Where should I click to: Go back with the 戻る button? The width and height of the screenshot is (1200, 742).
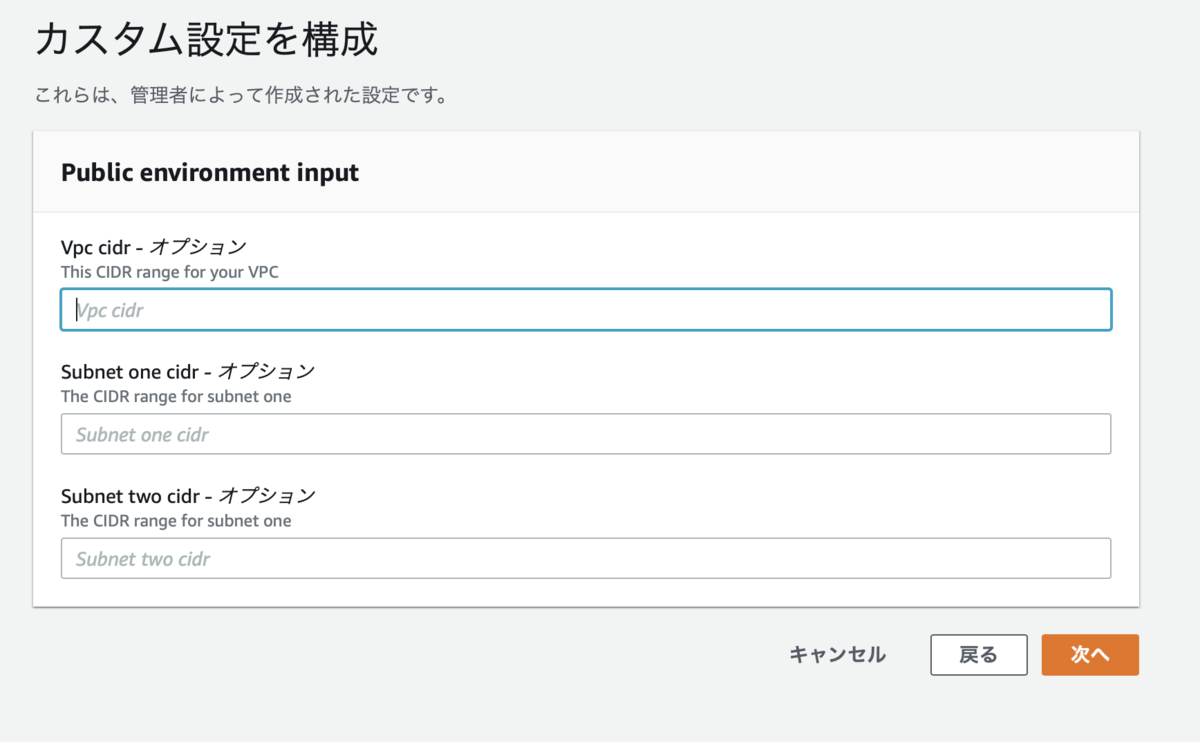(x=978, y=655)
